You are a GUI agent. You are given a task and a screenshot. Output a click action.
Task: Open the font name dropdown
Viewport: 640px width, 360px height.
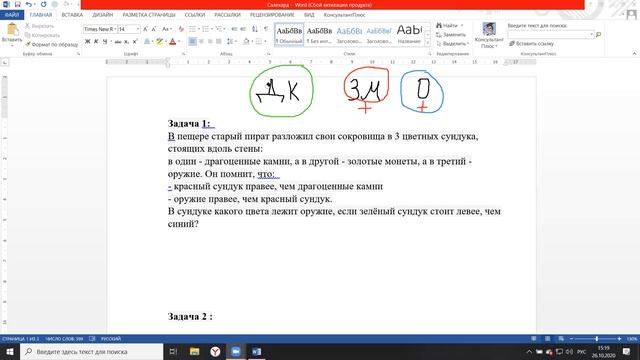[x=115, y=29]
